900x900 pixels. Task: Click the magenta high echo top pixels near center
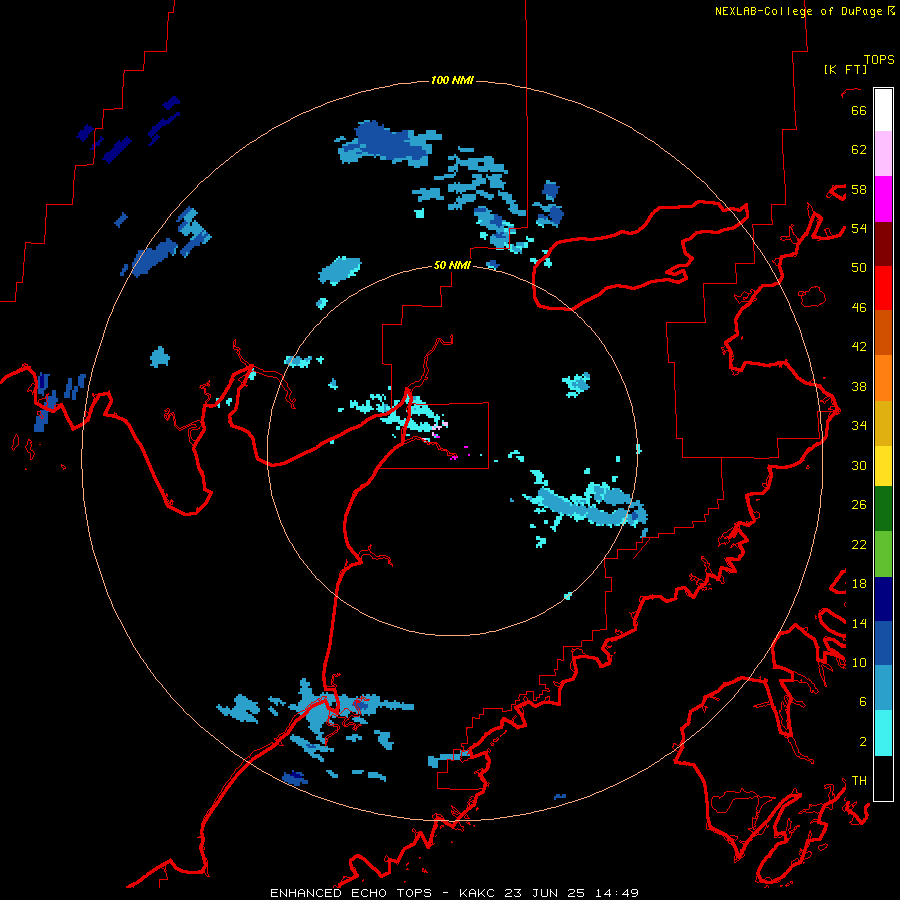click(x=453, y=457)
